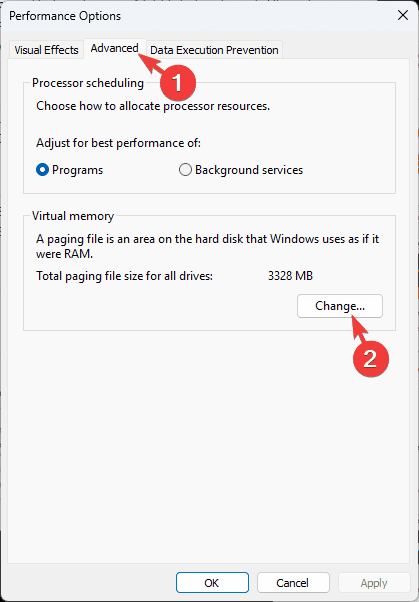Click the red circle marker numbered 1
The image size is (419, 602).
(x=178, y=83)
